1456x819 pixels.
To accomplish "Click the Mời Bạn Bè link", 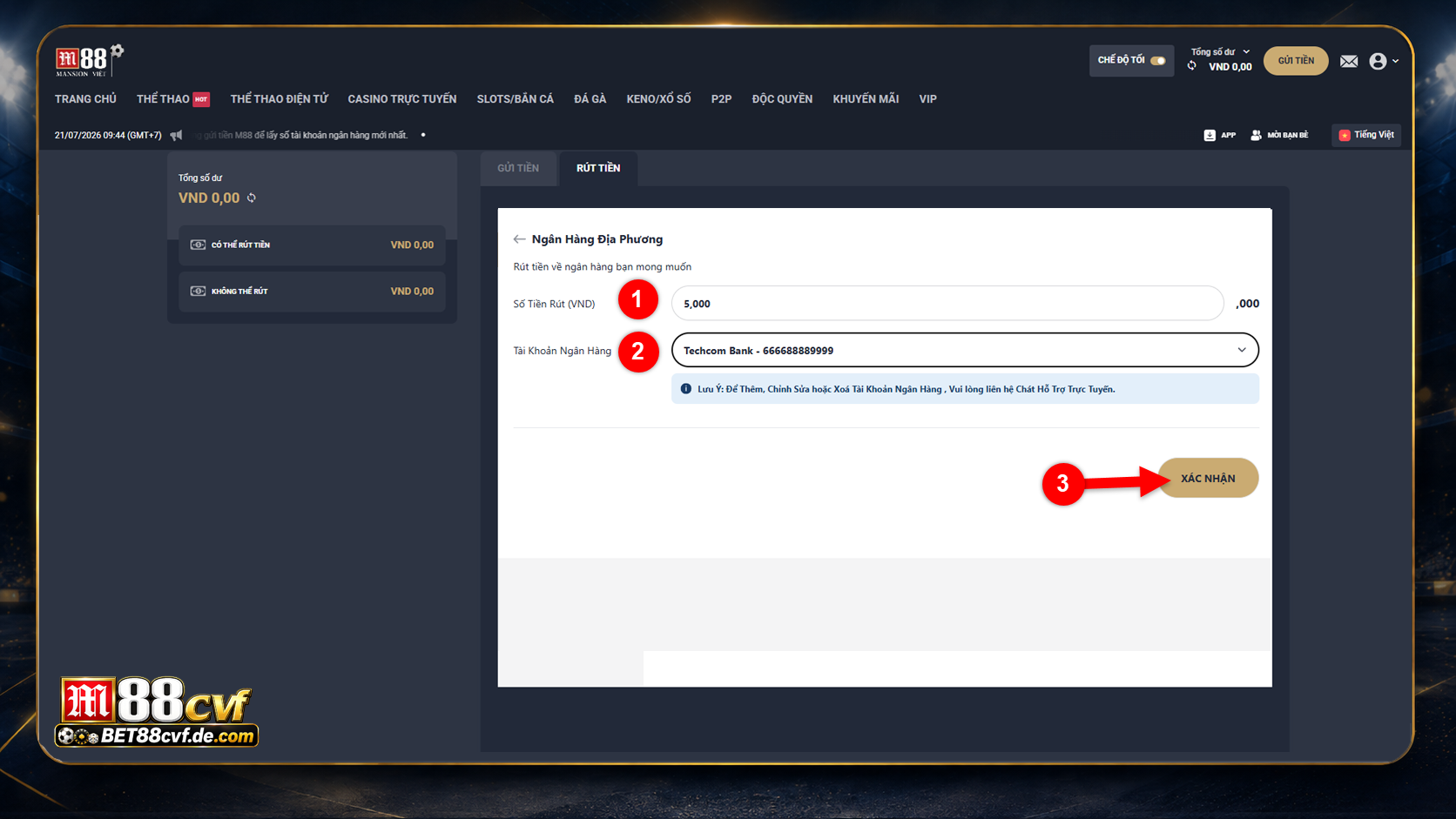I will [x=1287, y=135].
